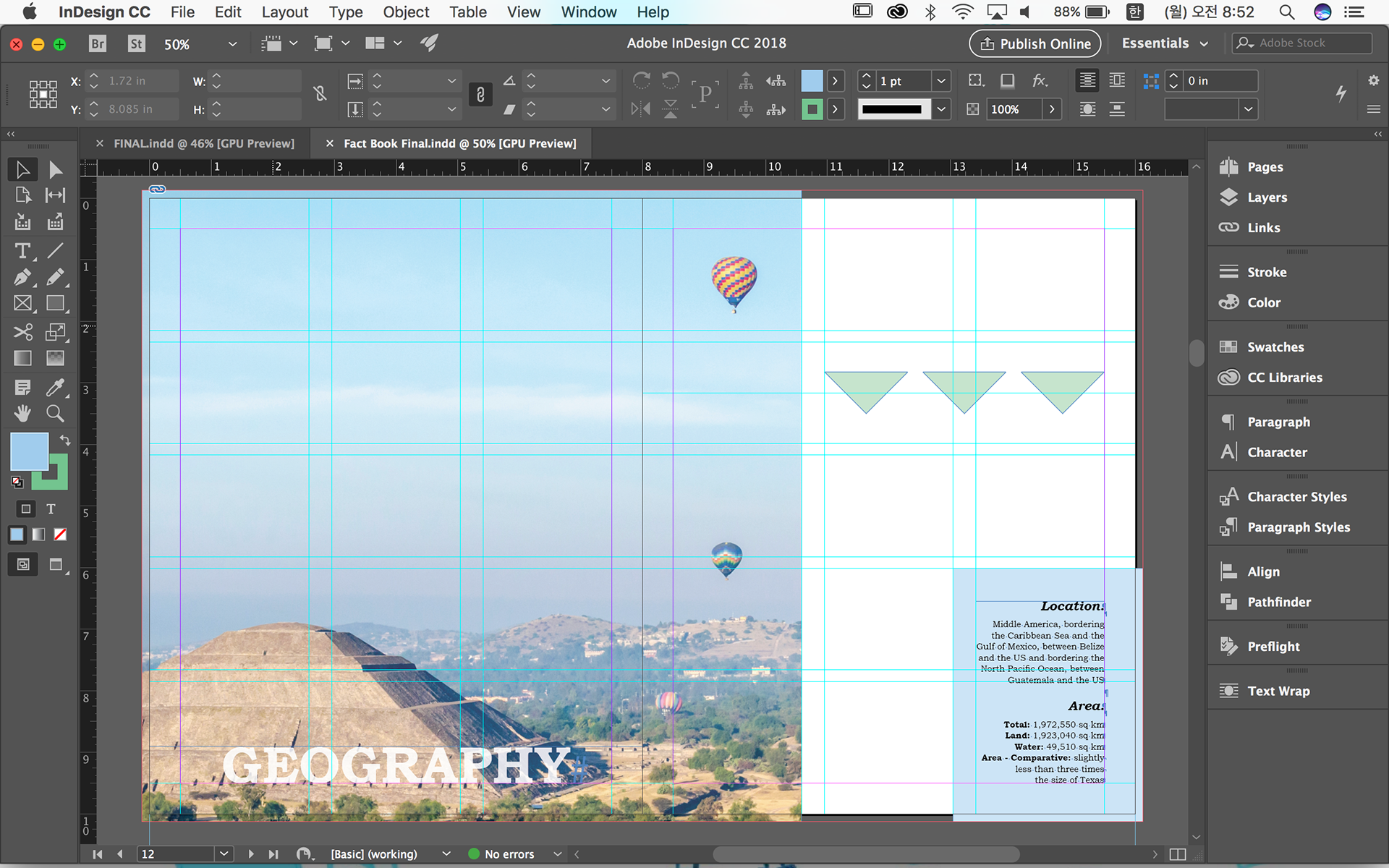The height and width of the screenshot is (868, 1389).
Task: Select the Gradient Feather tool
Action: point(55,358)
